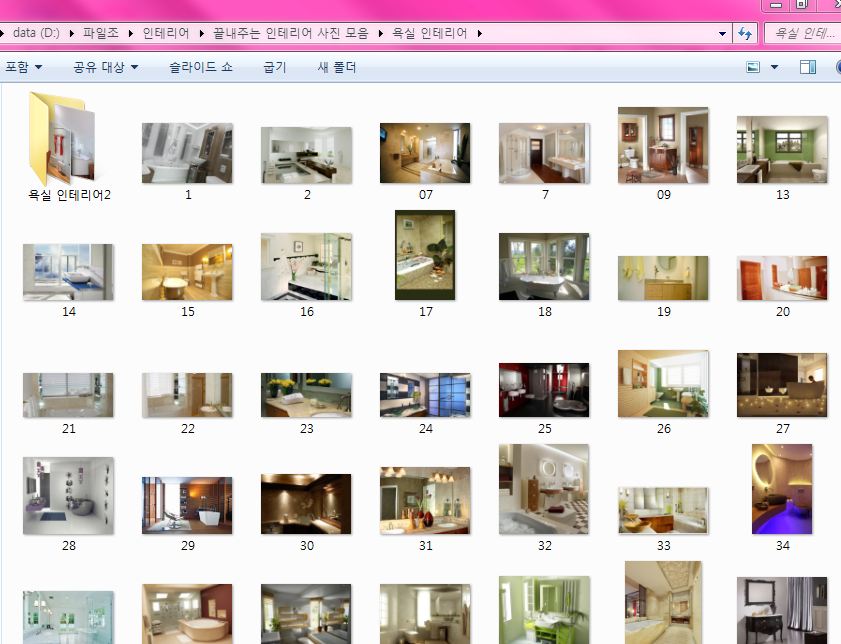The image size is (841, 644).
Task: Expand the arrow after 인테리어 breadcrumb
Action: click(202, 33)
